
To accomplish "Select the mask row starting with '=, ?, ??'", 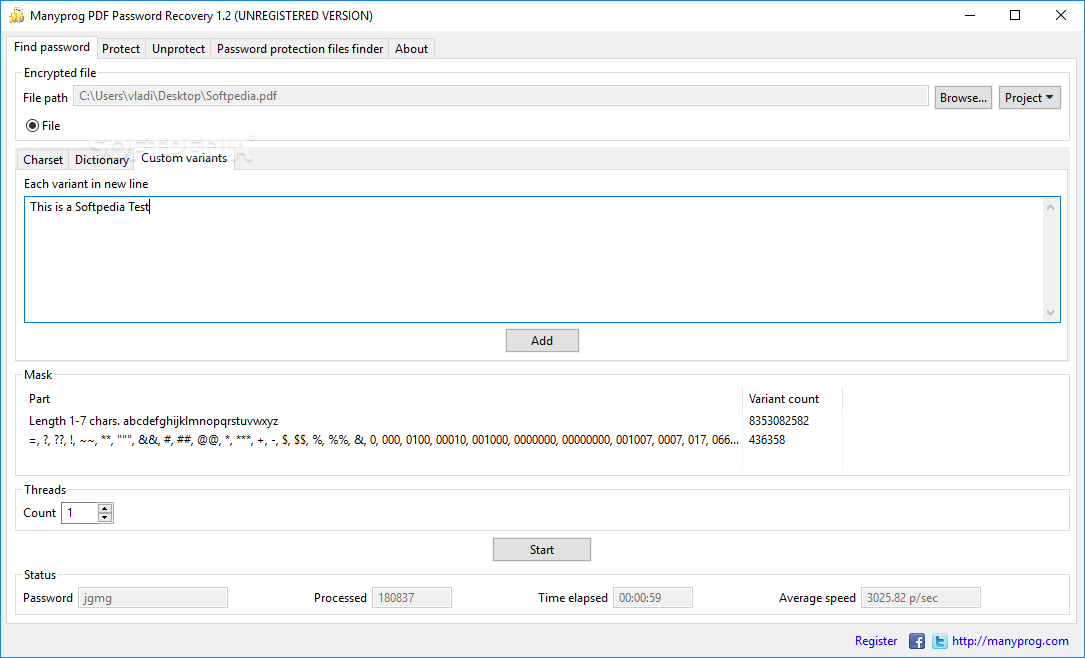I will click(385, 439).
